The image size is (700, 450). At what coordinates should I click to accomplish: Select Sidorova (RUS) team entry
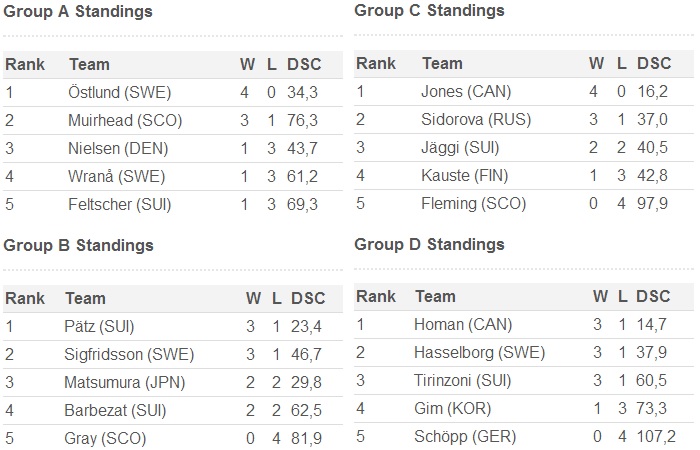[476, 119]
